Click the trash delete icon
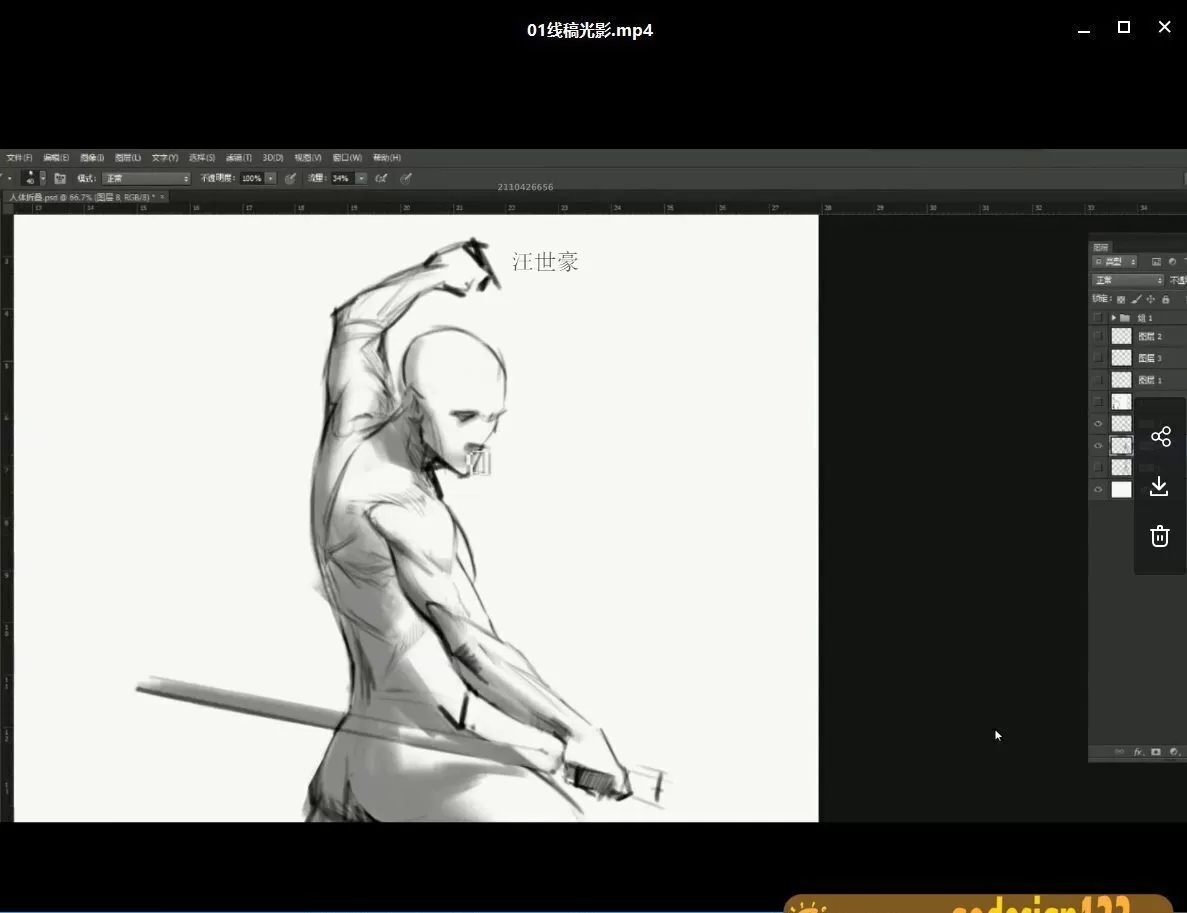1187x913 pixels. [1159, 536]
